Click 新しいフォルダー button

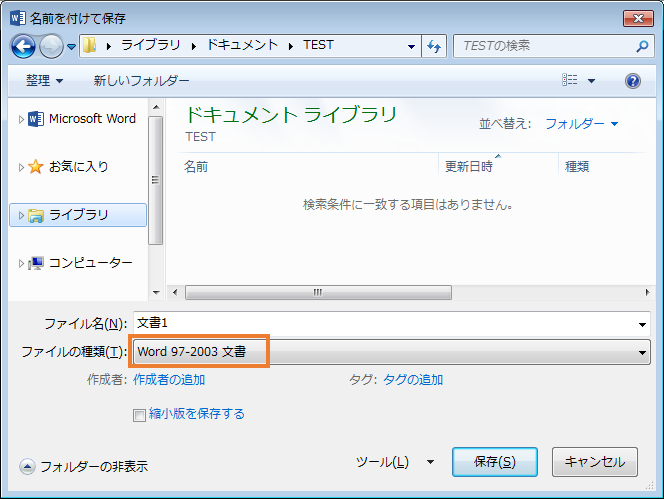pyautogui.click(x=141, y=80)
